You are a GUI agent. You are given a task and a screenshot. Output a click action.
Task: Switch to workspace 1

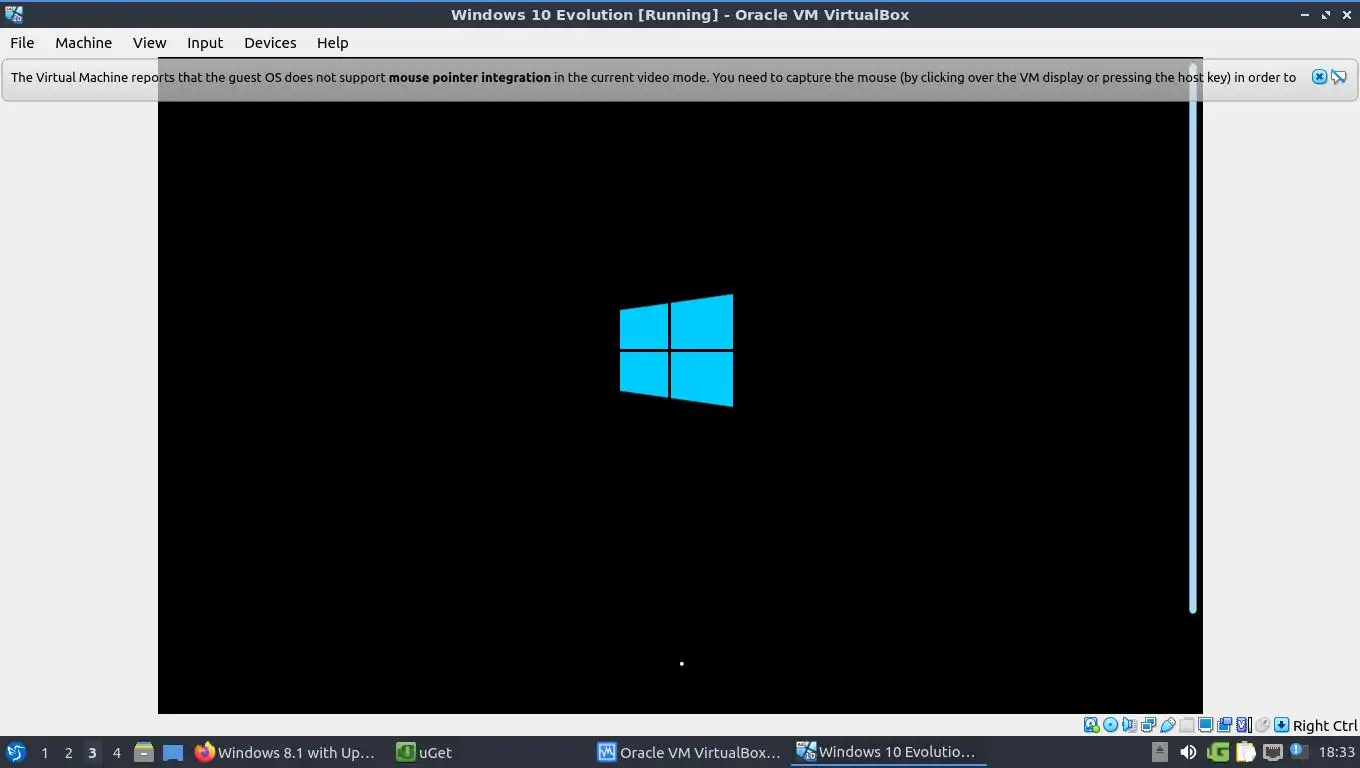[44, 752]
